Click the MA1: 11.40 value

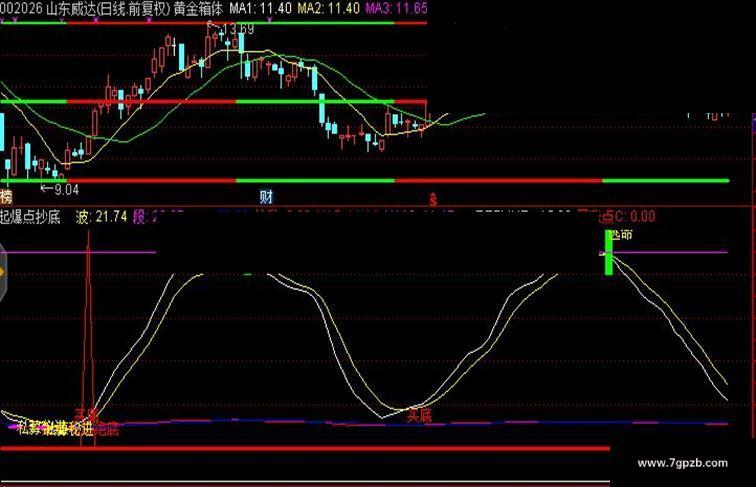click(x=260, y=8)
